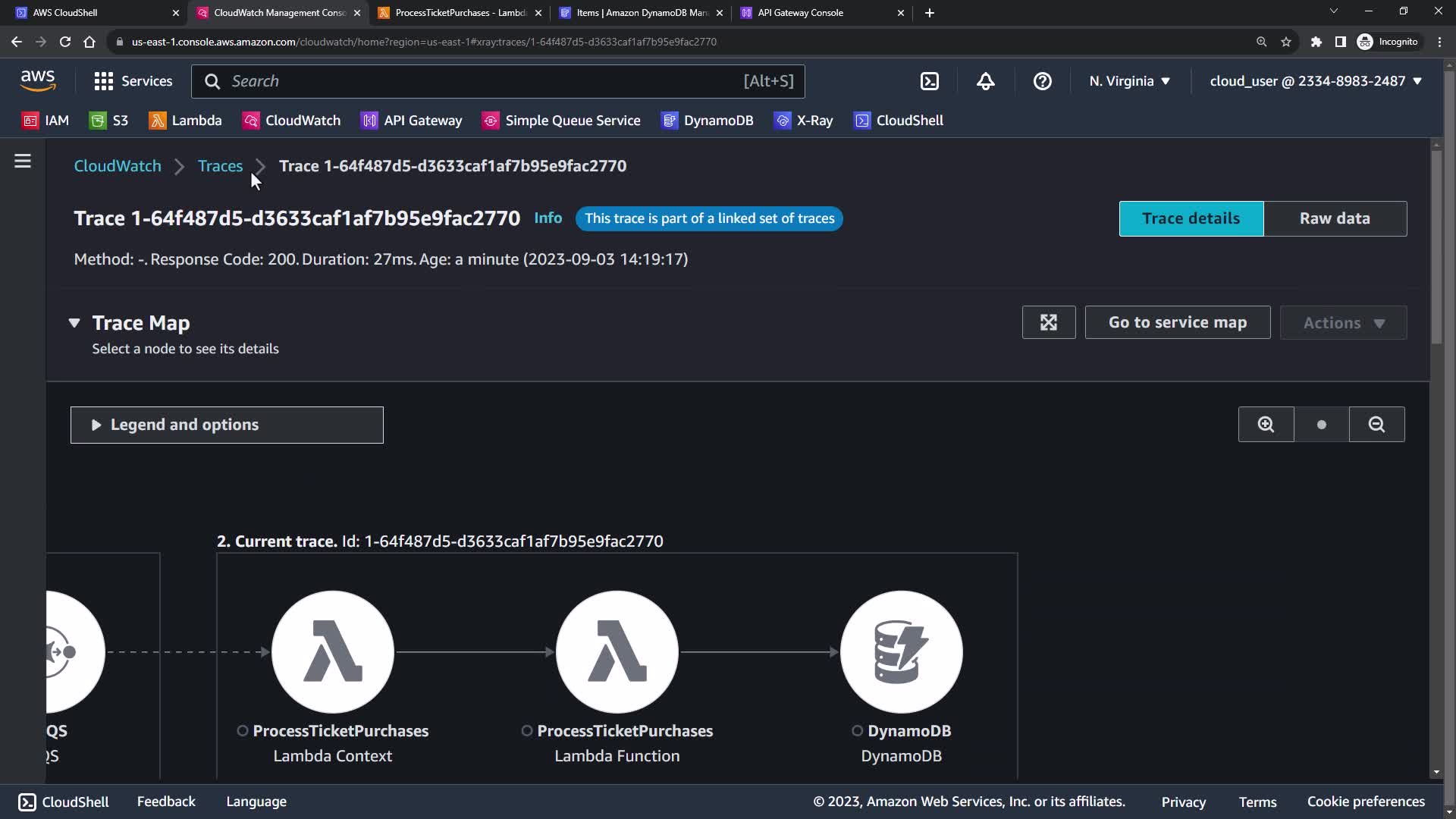1456x819 pixels.
Task: Zoom in on the trace map
Action: point(1266,425)
